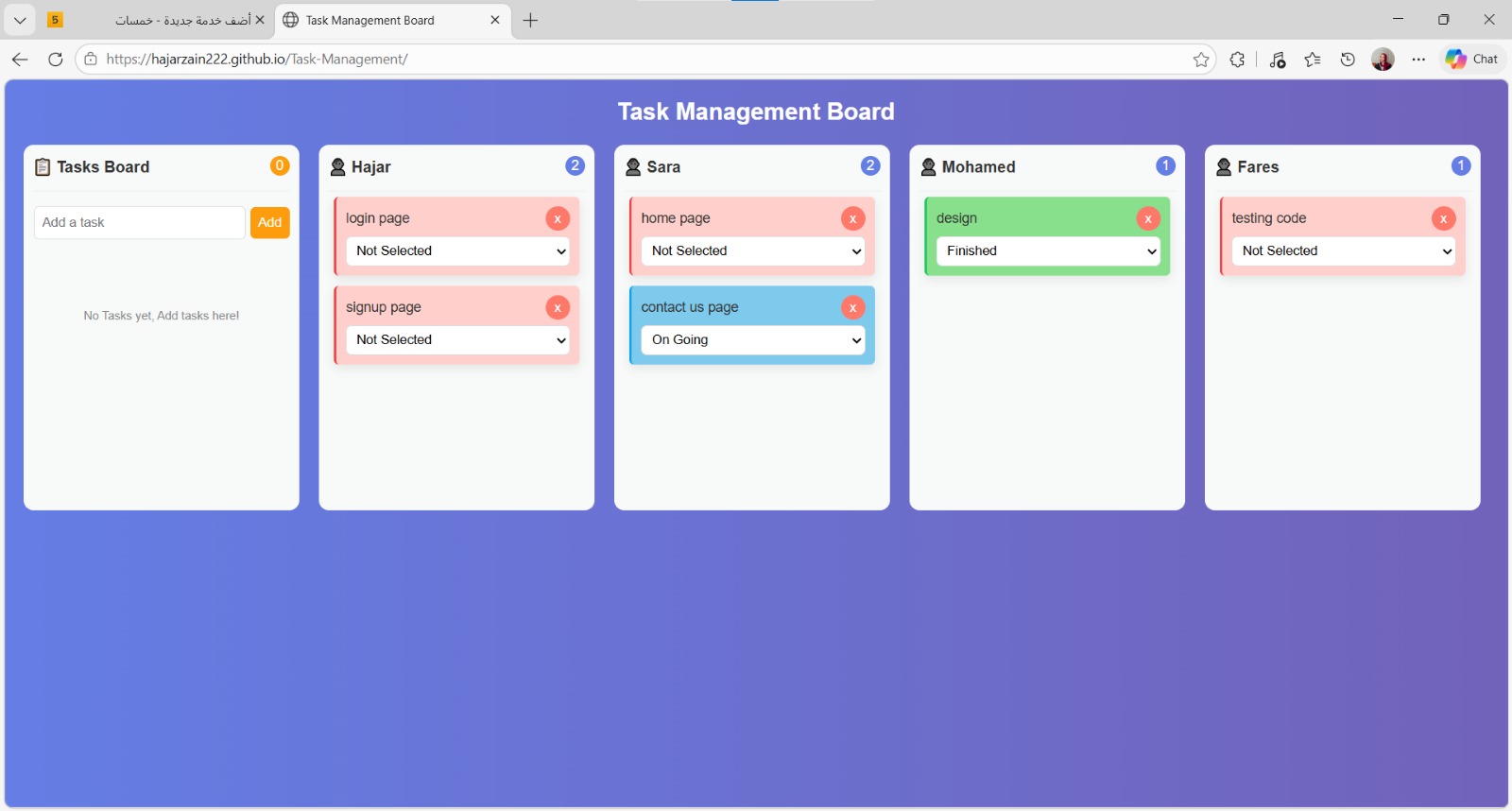Close the Arabic-titled browser tab

[x=260, y=20]
